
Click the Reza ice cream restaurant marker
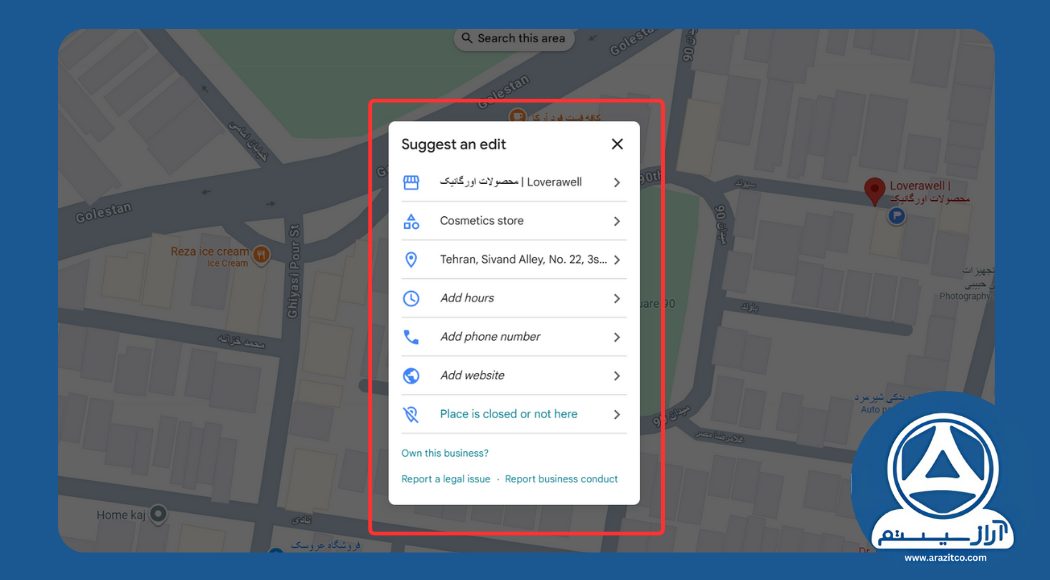(261, 255)
